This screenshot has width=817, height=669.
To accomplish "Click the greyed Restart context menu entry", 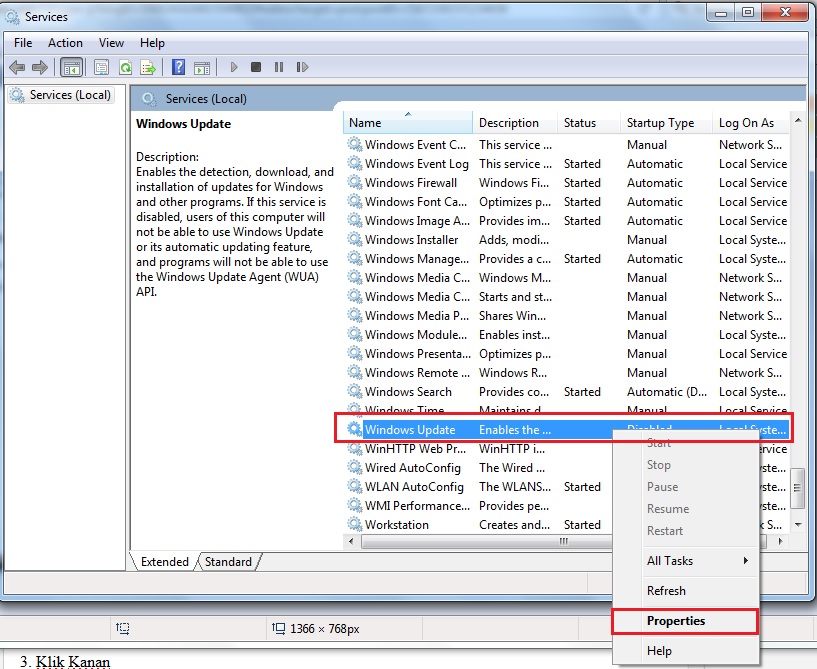I will point(685,530).
